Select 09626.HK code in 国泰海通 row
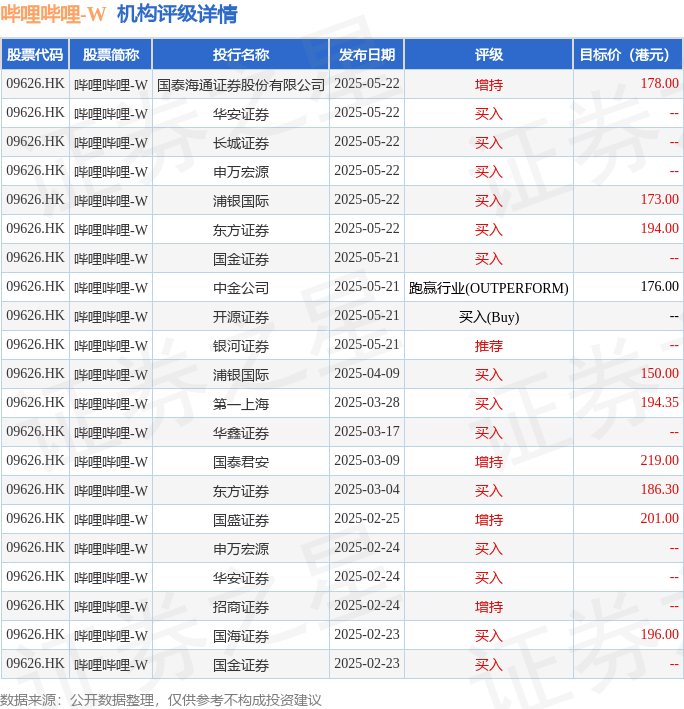 [35, 85]
